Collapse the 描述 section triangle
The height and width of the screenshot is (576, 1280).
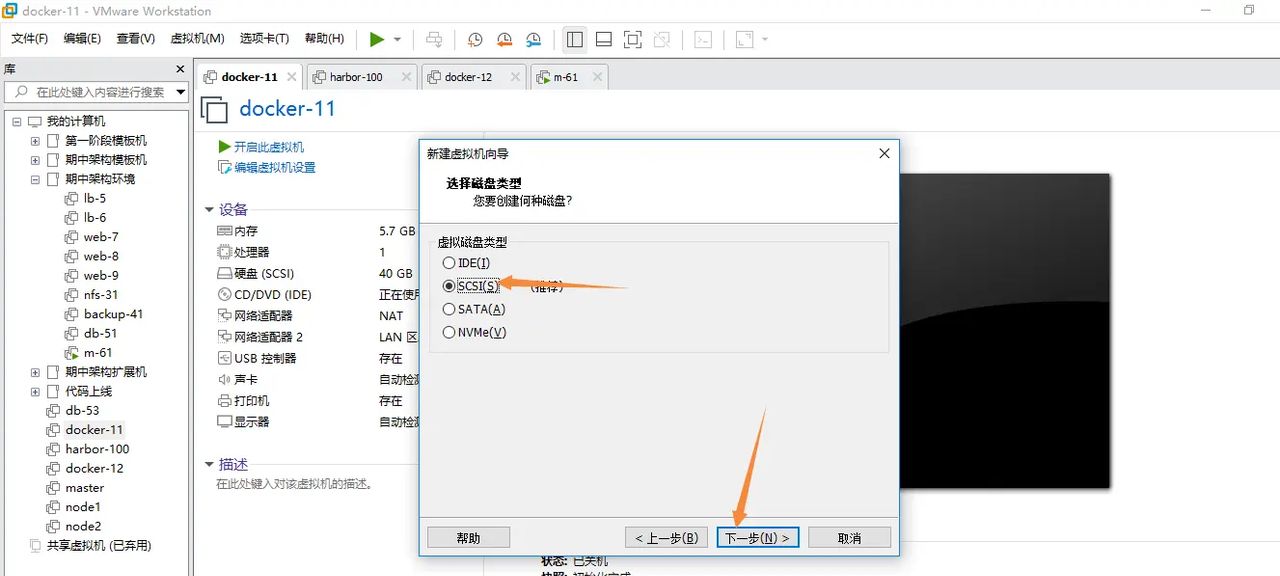point(209,463)
